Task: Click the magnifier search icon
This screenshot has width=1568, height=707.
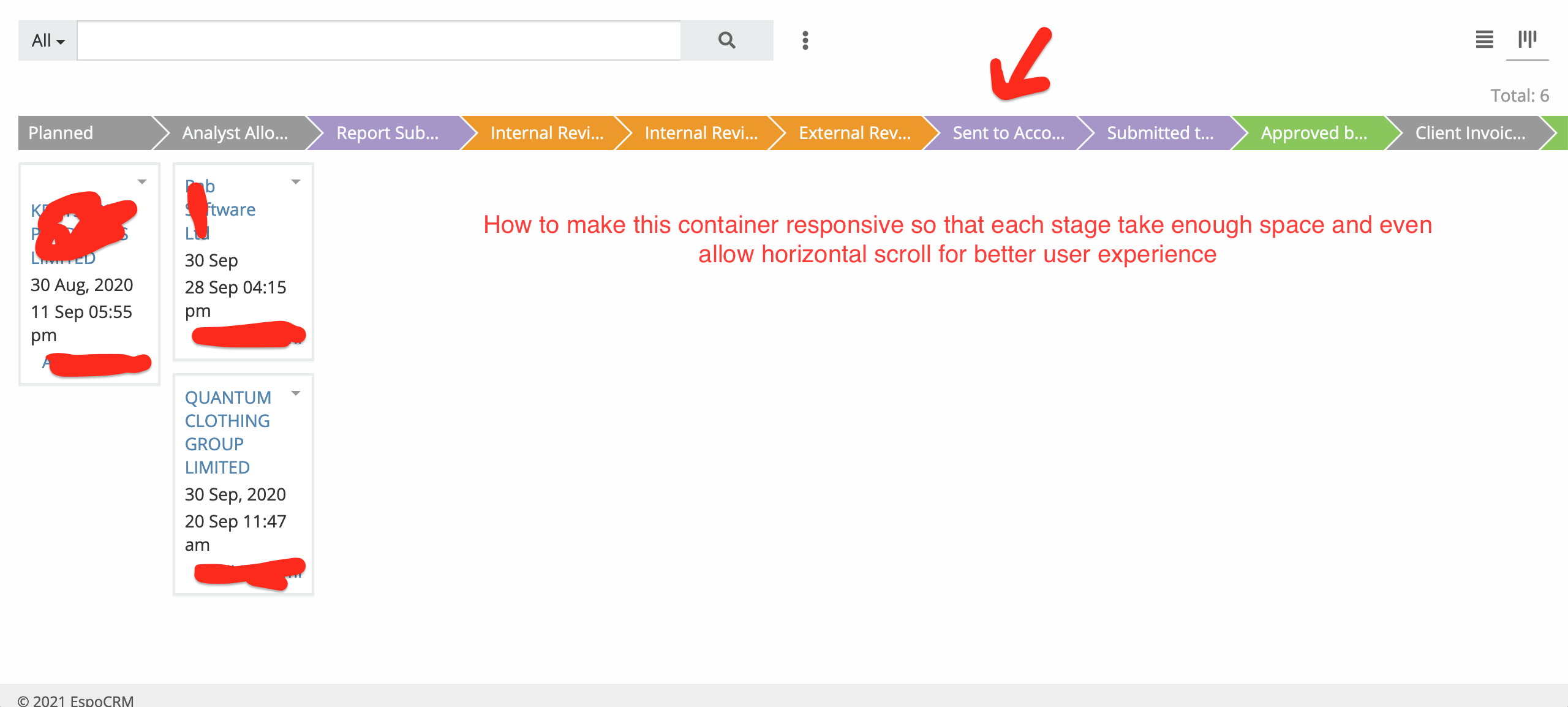Action: 726,40
